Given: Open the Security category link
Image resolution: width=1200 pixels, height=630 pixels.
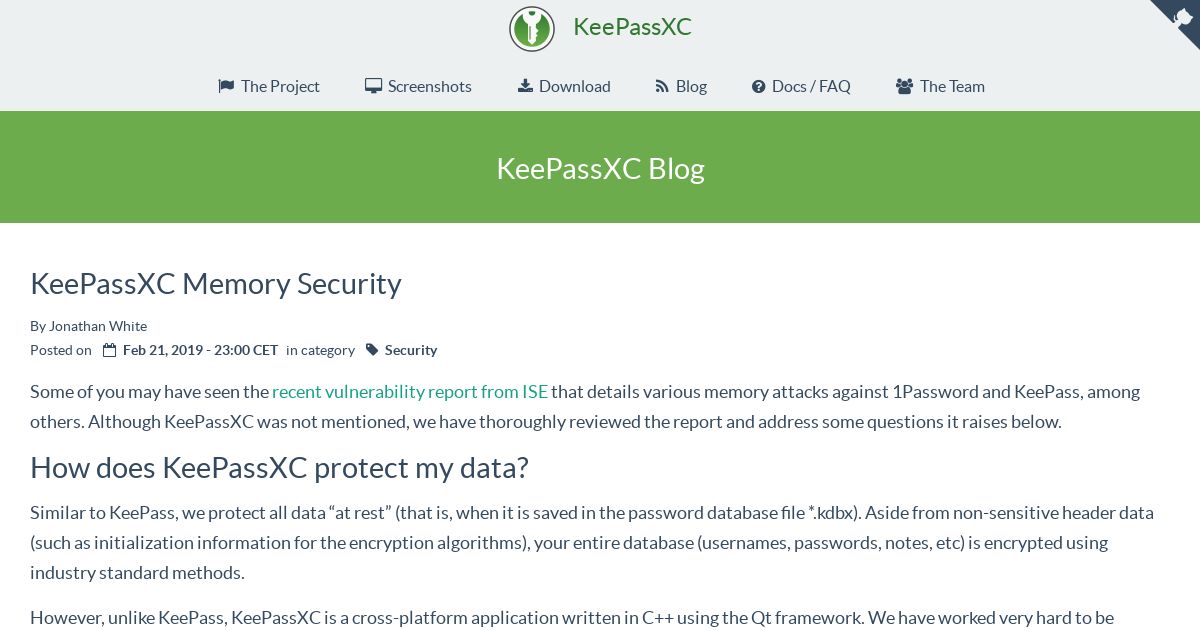Looking at the screenshot, I should pos(411,350).
